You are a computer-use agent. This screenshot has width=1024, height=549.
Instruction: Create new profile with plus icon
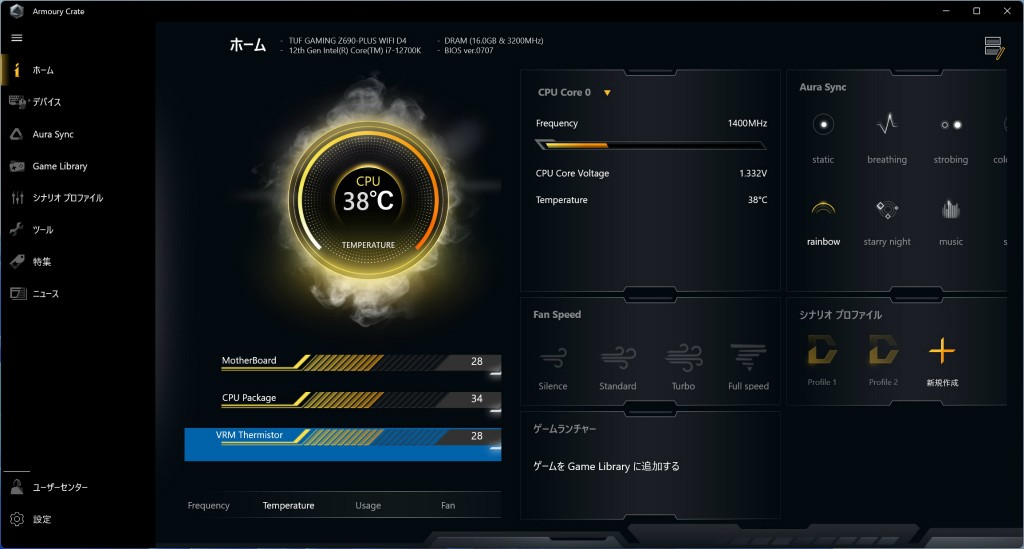[x=942, y=351]
